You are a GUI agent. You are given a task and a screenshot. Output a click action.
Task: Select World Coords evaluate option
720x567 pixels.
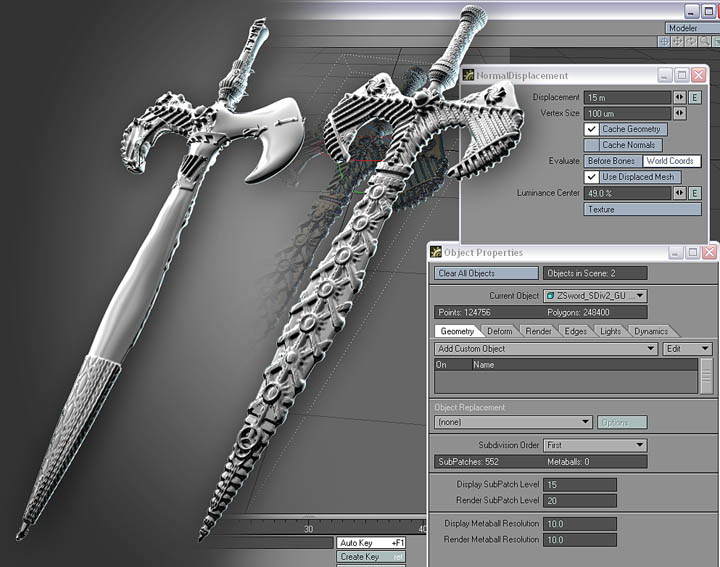click(x=671, y=161)
